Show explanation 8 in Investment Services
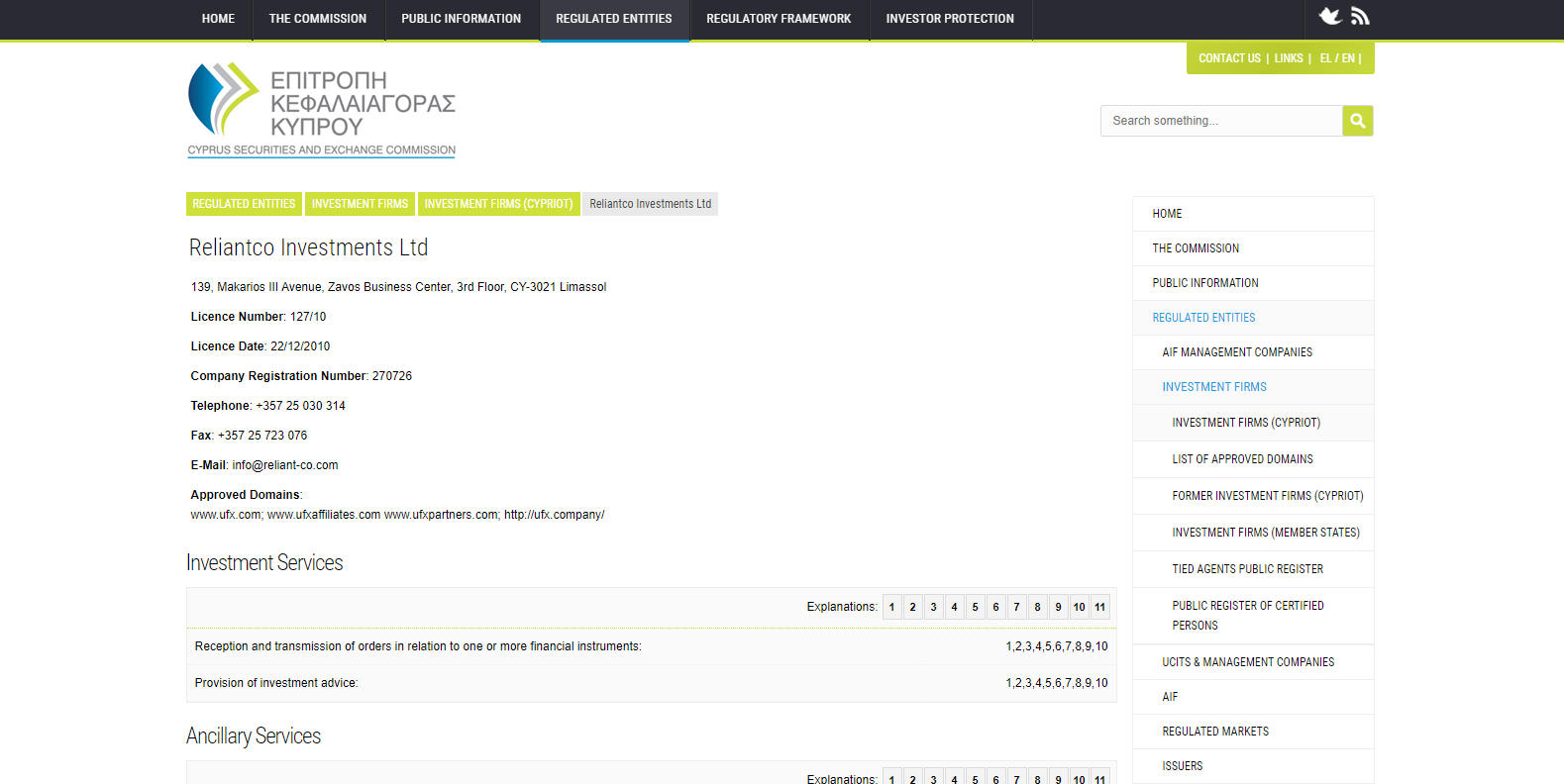 1037,607
